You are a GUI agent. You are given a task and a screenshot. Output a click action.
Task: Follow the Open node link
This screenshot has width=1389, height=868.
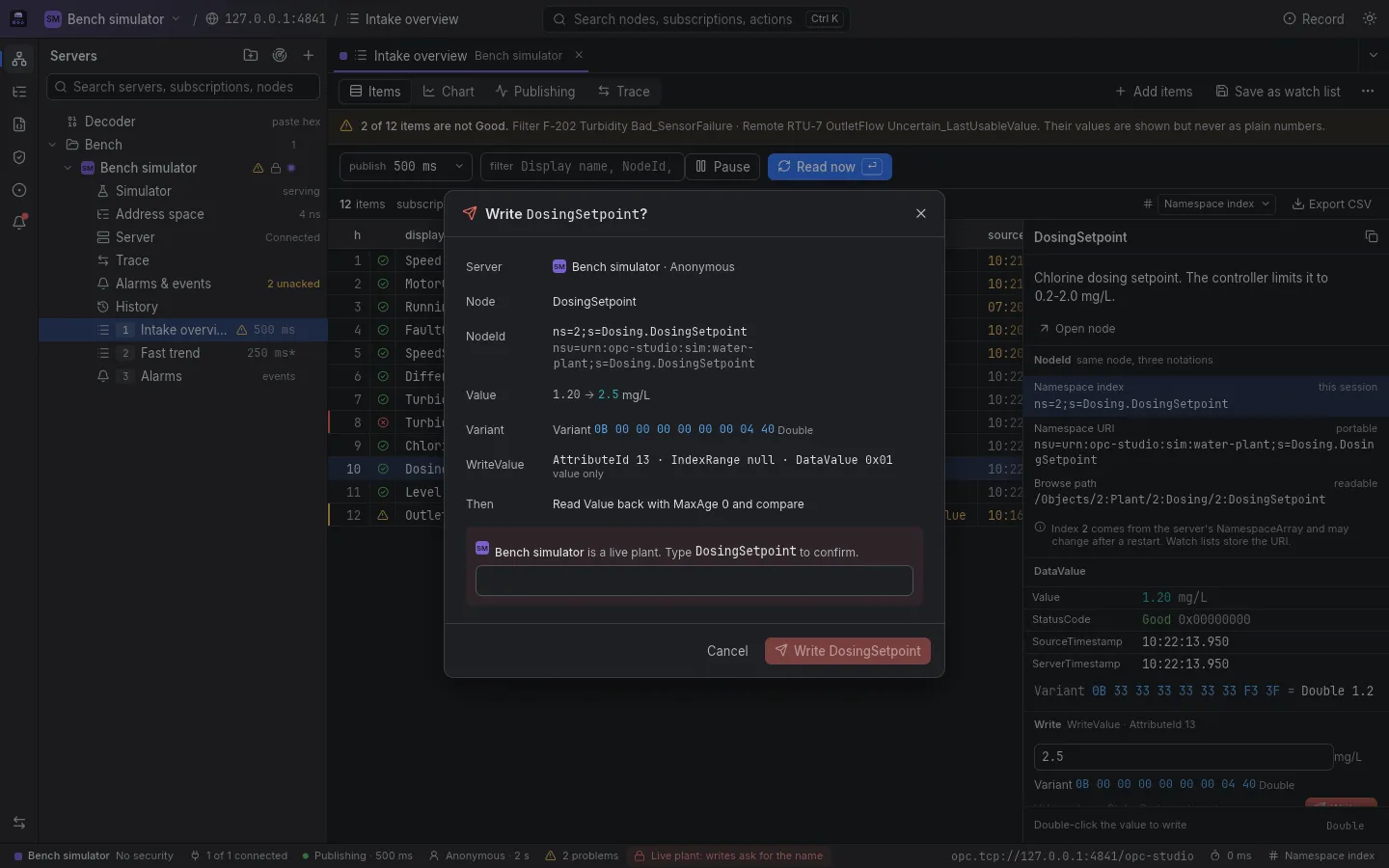point(1076,329)
